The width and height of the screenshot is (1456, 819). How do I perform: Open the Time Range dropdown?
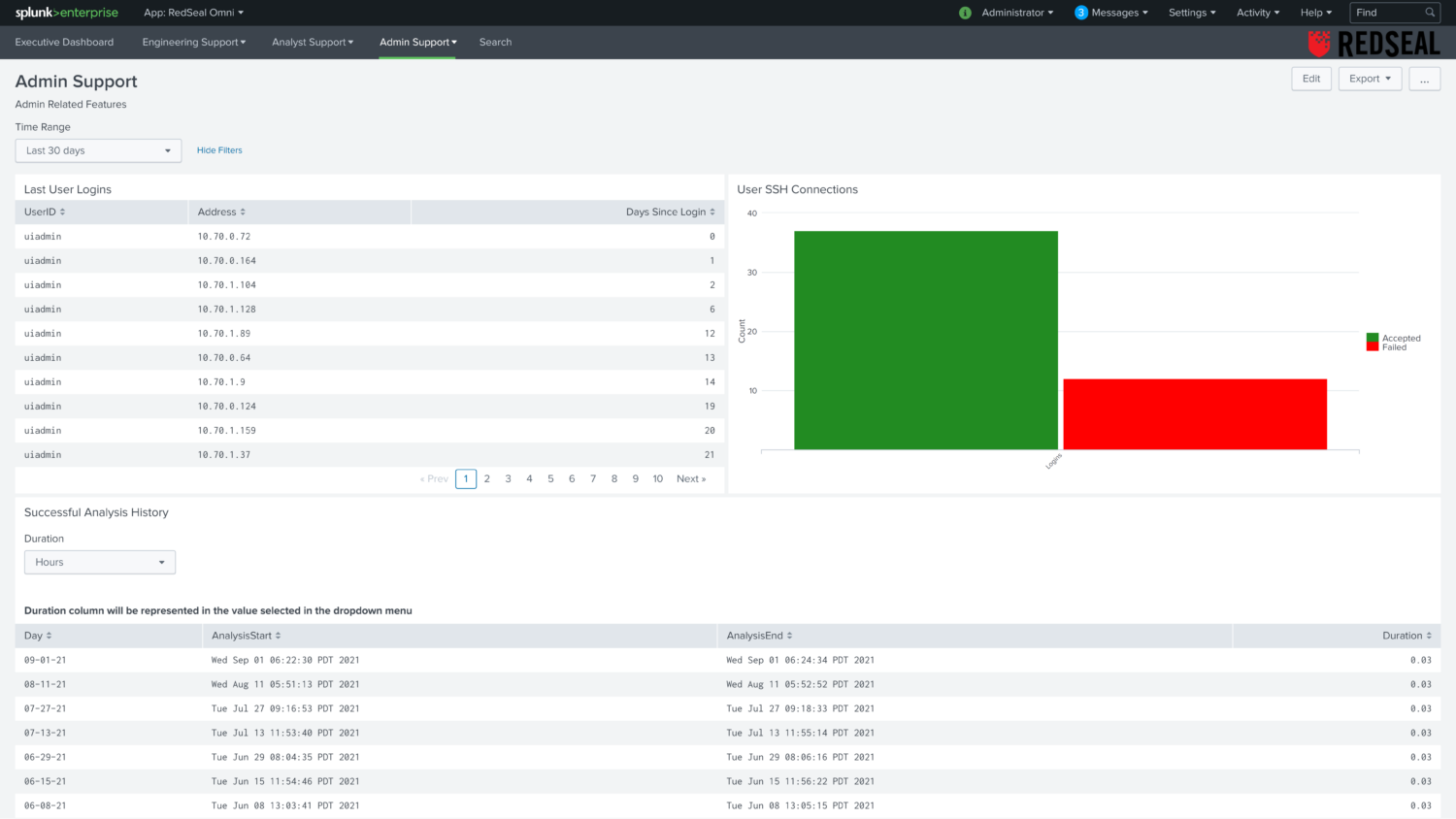pyautogui.click(x=97, y=150)
